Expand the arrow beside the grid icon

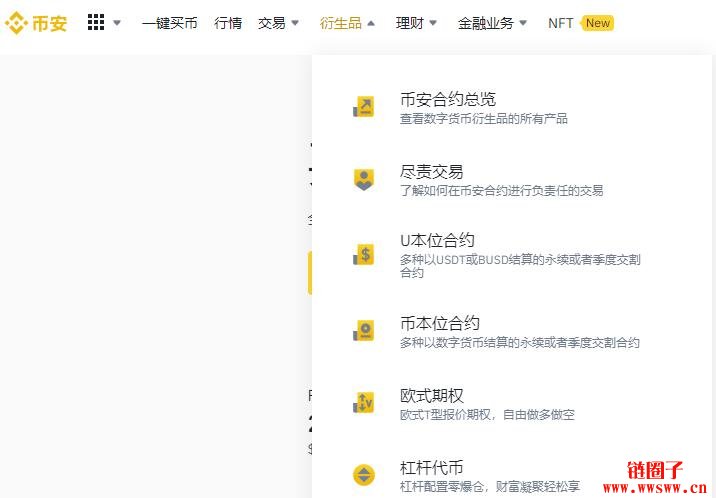117,23
